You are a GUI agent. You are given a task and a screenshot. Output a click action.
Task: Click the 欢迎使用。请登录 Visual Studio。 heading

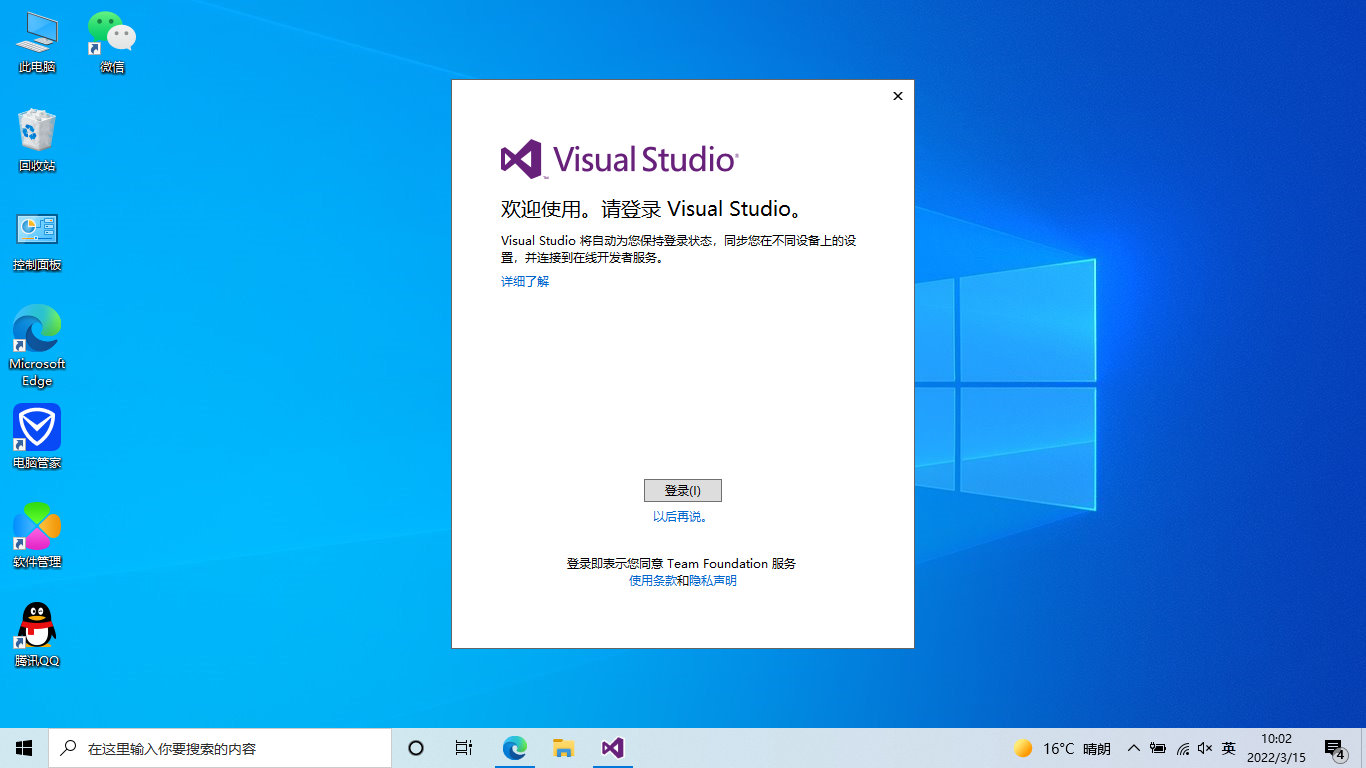(x=652, y=209)
